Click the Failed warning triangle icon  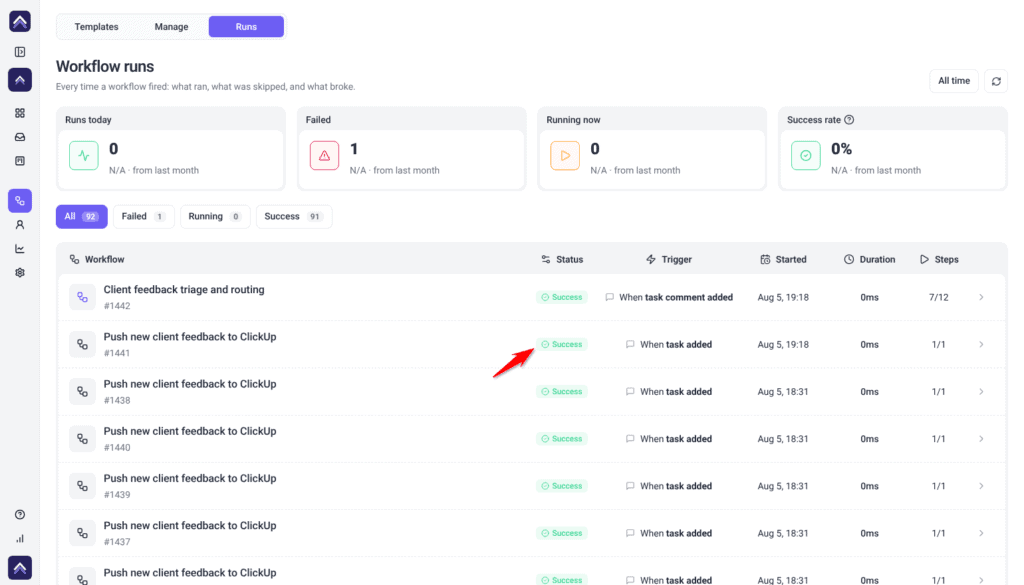tap(325, 155)
